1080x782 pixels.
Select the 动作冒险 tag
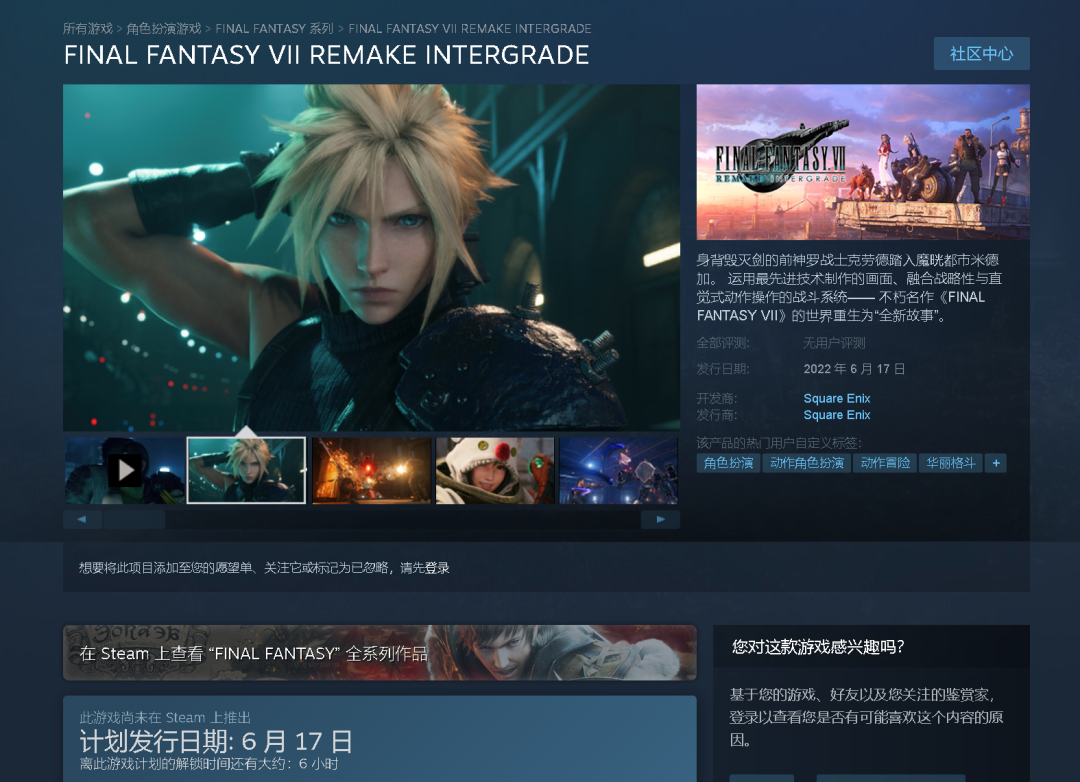[x=885, y=463]
